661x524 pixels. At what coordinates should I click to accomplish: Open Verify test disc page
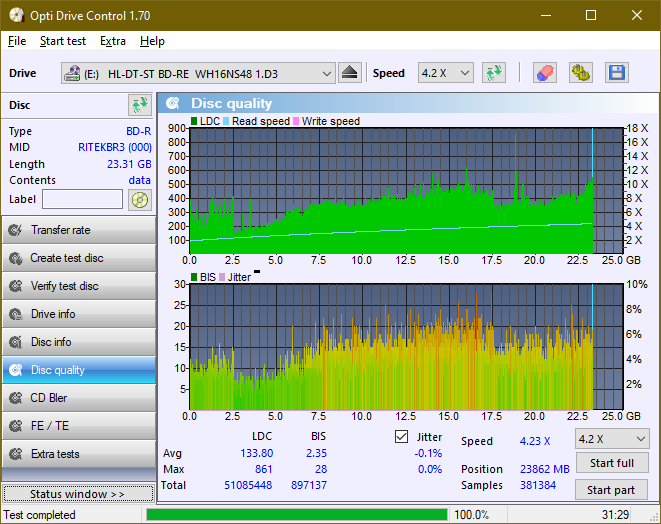(x=79, y=286)
